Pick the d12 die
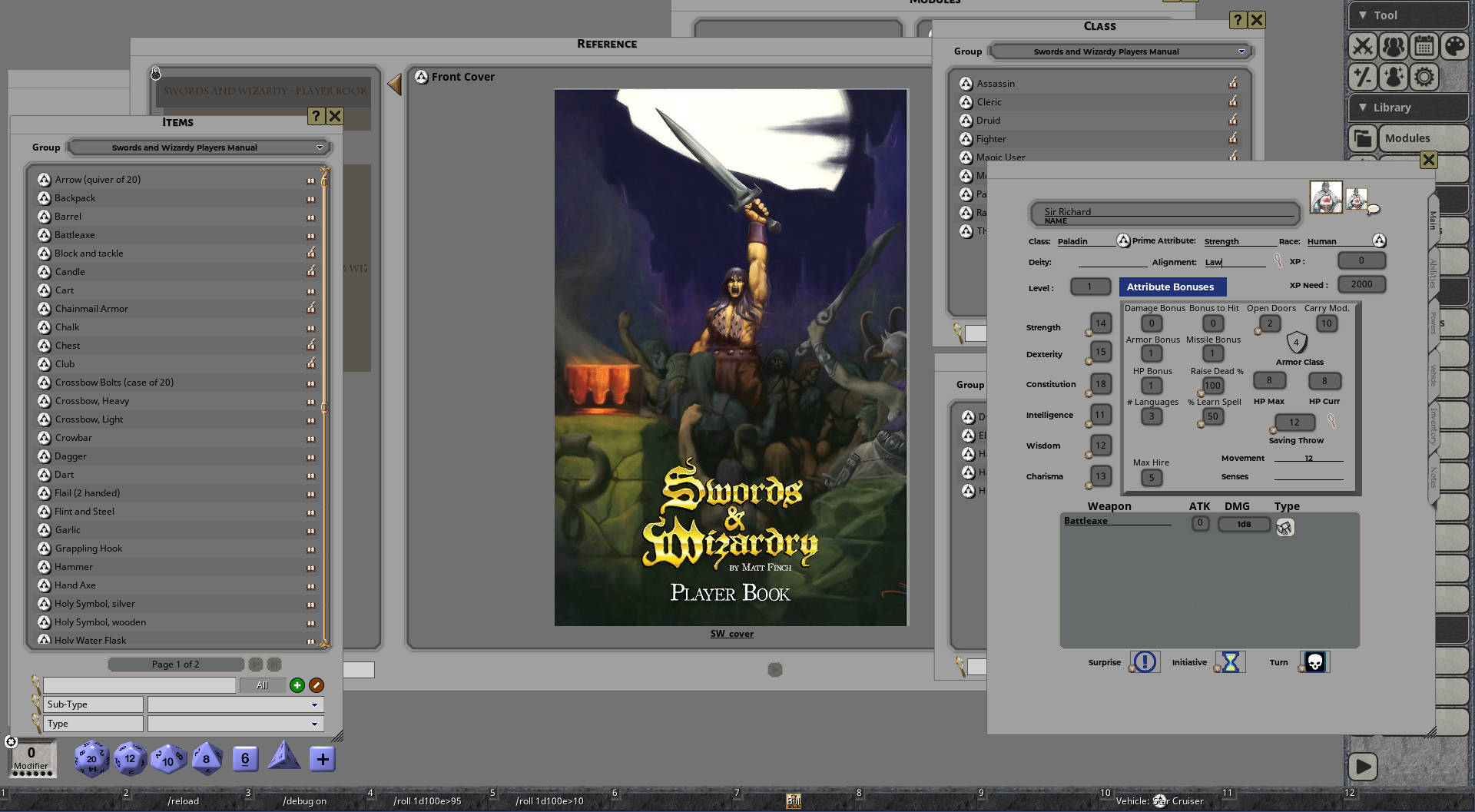The height and width of the screenshot is (812, 1475). point(130,759)
